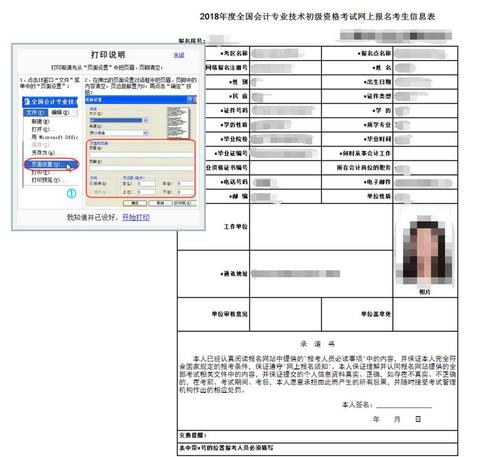Click the 姓名 label

pyautogui.click(x=382, y=68)
